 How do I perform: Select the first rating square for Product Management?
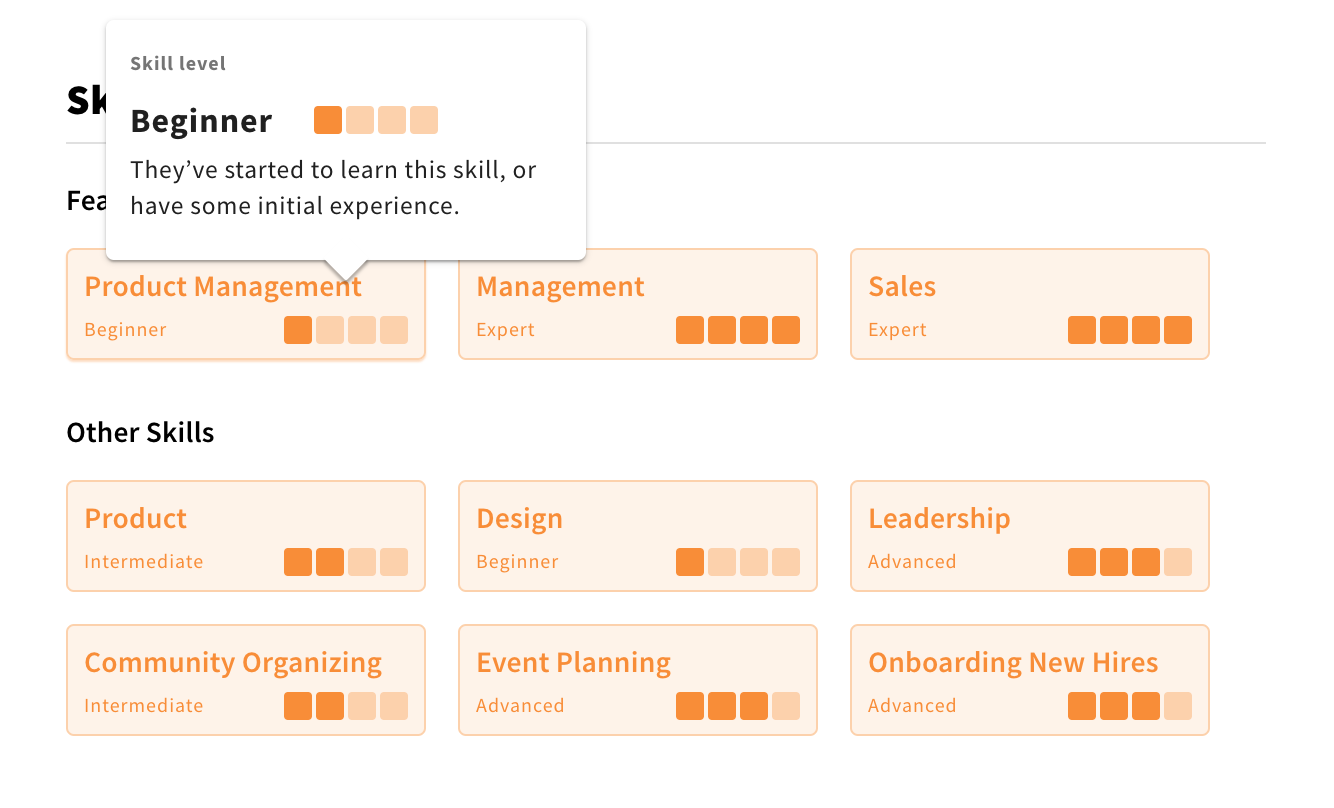[297, 329]
